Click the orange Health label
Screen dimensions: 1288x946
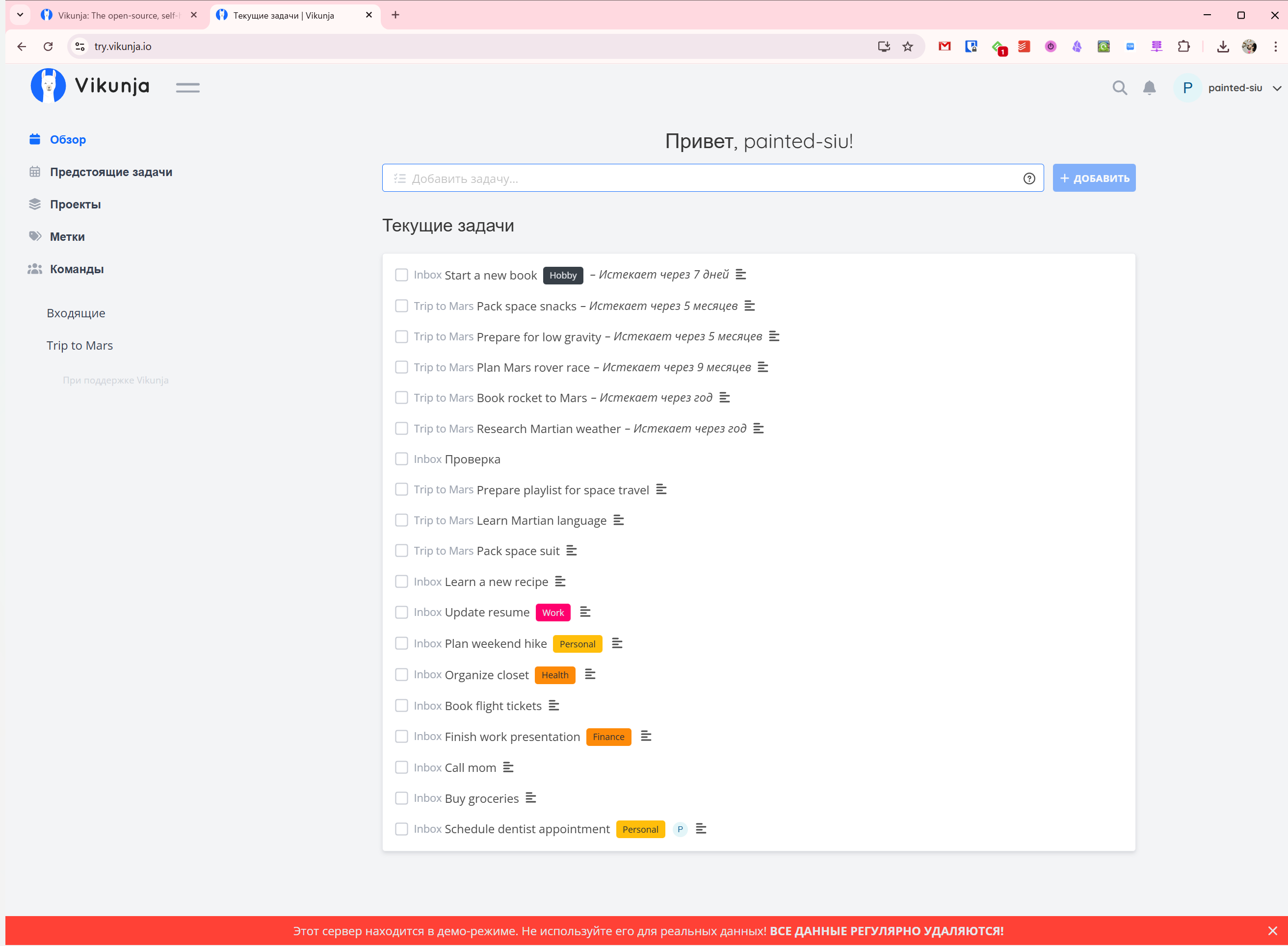click(554, 675)
